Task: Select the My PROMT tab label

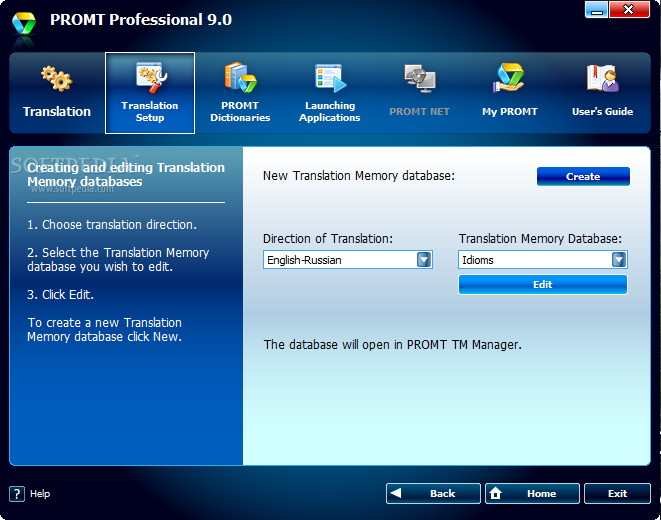Action: coord(510,112)
